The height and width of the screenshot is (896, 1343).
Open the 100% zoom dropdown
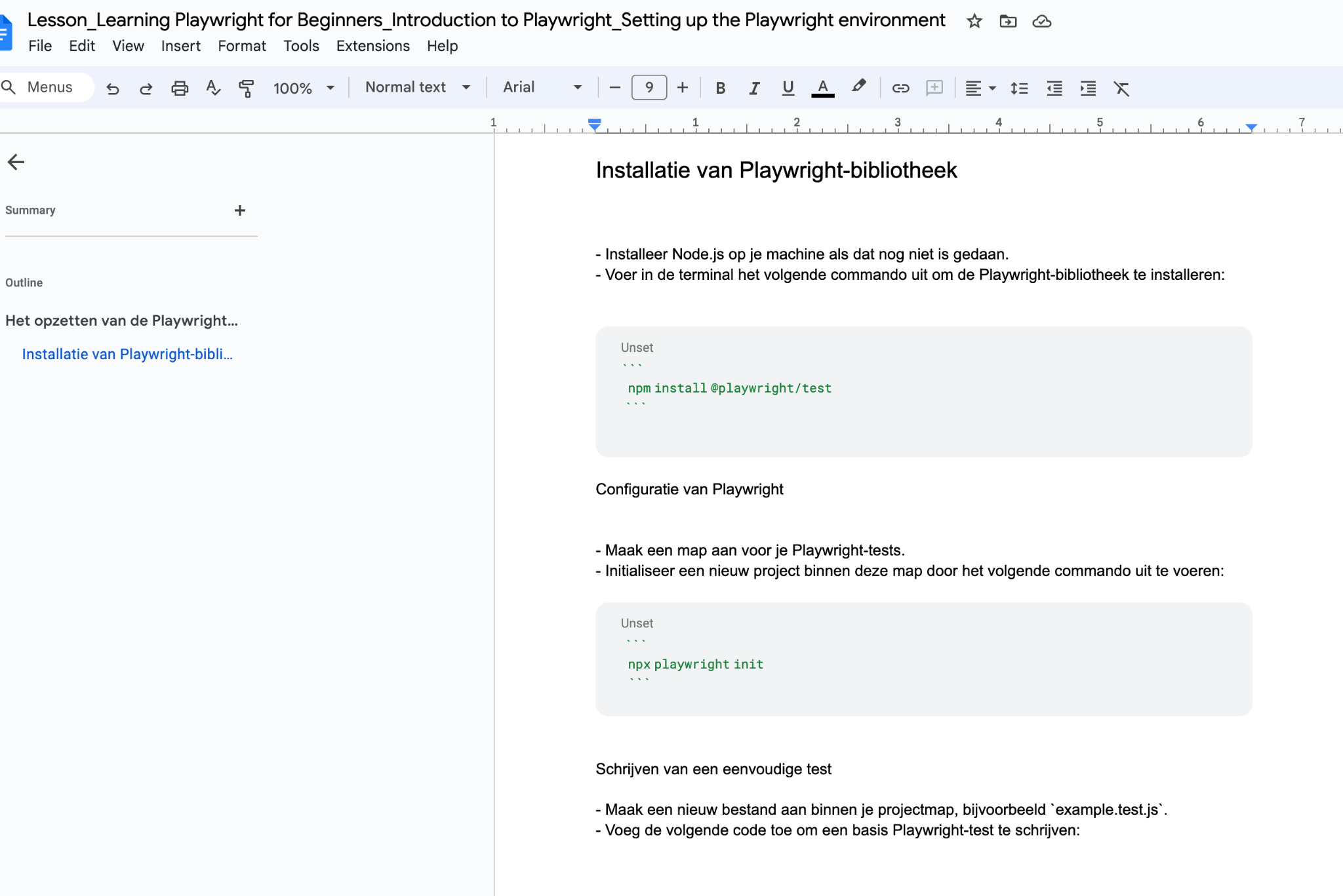pyautogui.click(x=304, y=88)
